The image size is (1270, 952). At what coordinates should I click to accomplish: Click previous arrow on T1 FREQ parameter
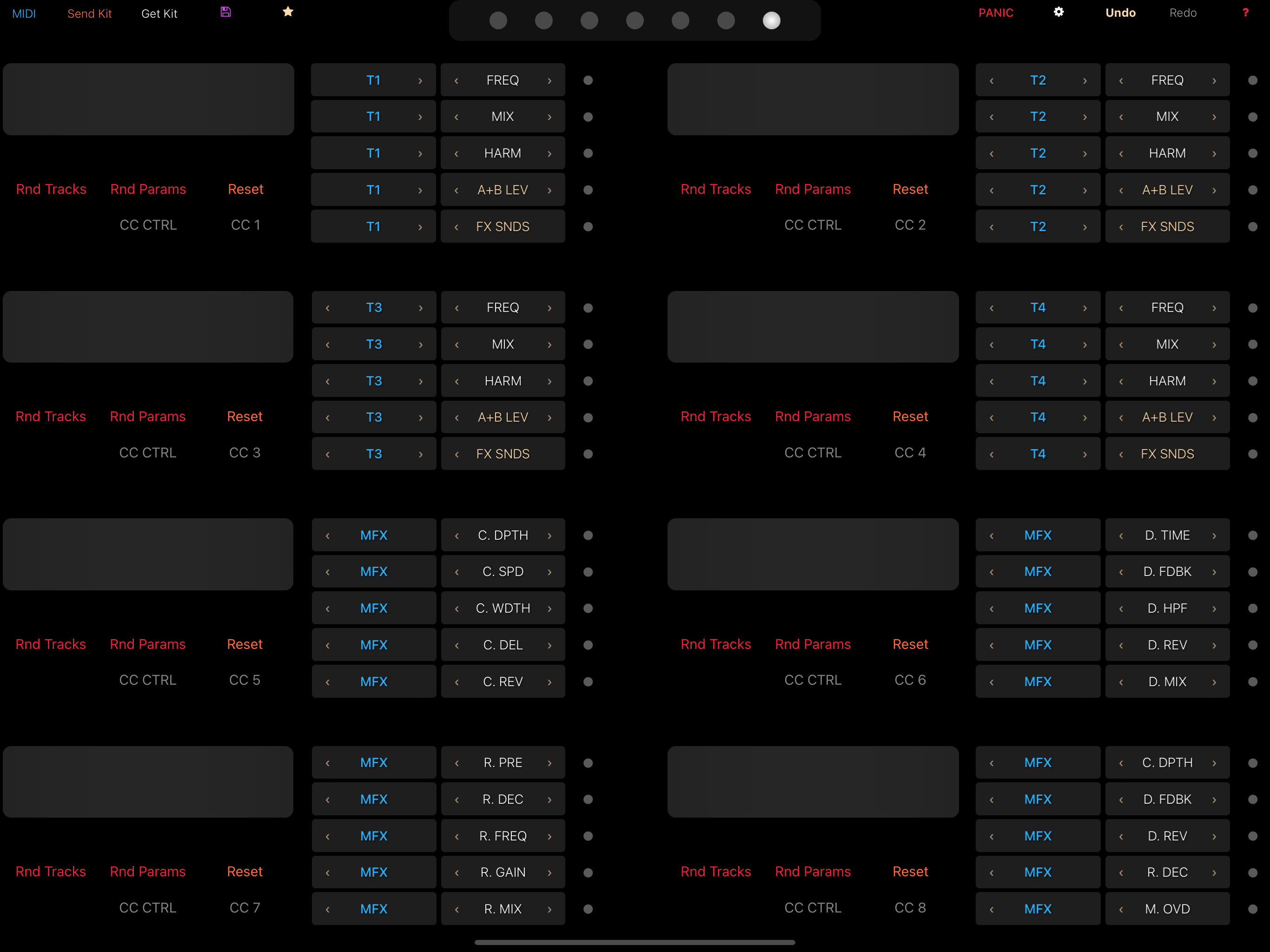coord(456,80)
